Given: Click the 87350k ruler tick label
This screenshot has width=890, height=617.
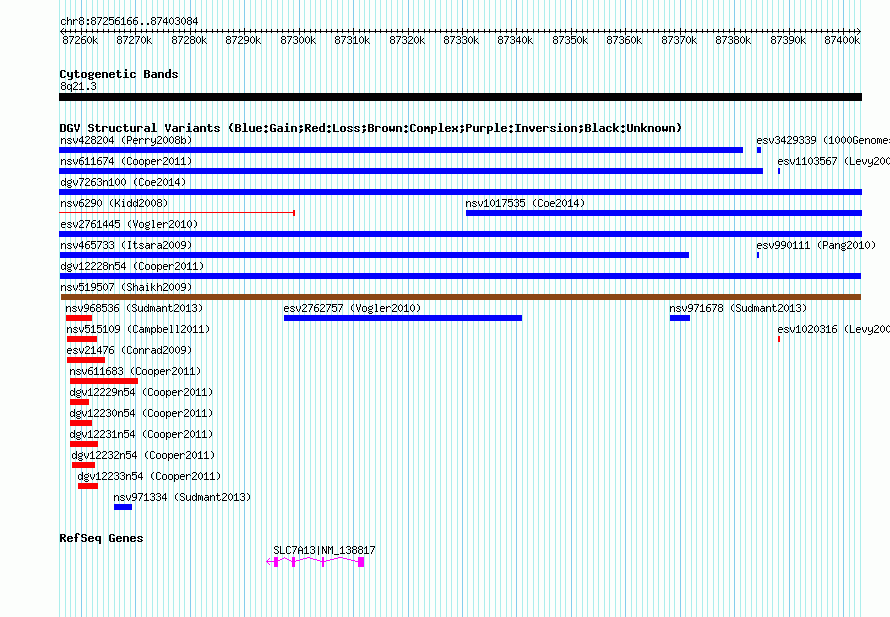Looking at the screenshot, I should 570,40.
